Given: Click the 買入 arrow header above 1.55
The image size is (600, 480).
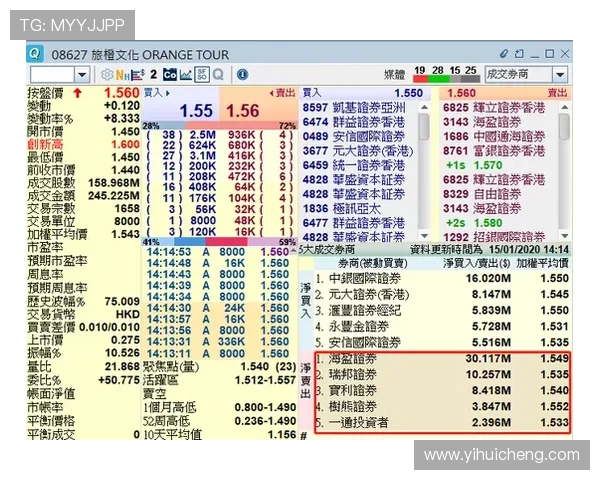Looking at the screenshot, I should click(x=157, y=93).
